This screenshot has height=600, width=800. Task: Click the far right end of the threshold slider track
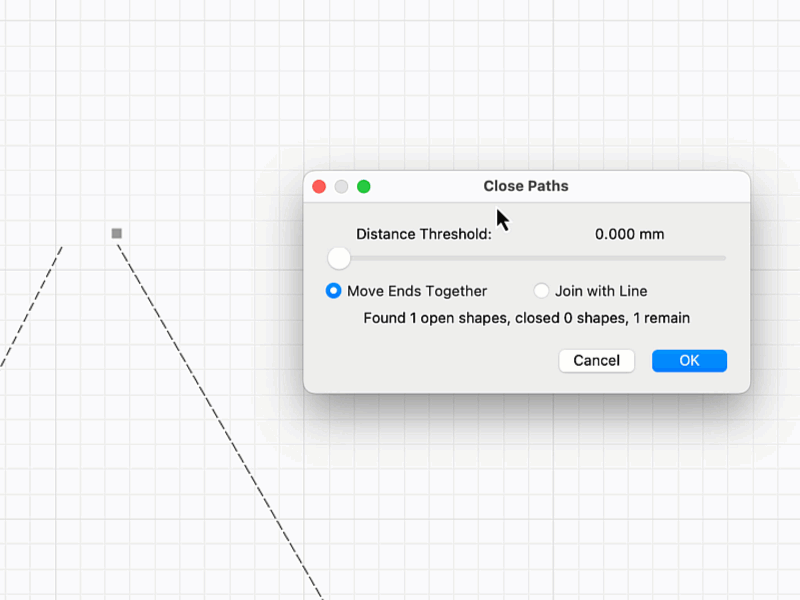(723, 258)
